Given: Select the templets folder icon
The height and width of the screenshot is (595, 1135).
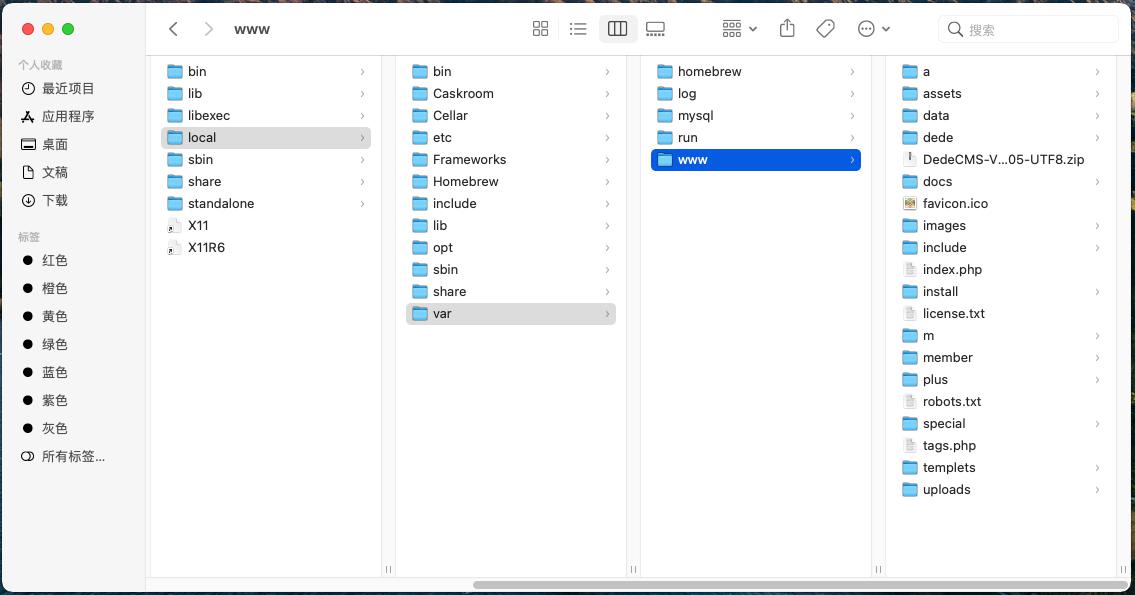Looking at the screenshot, I should click(x=910, y=468).
